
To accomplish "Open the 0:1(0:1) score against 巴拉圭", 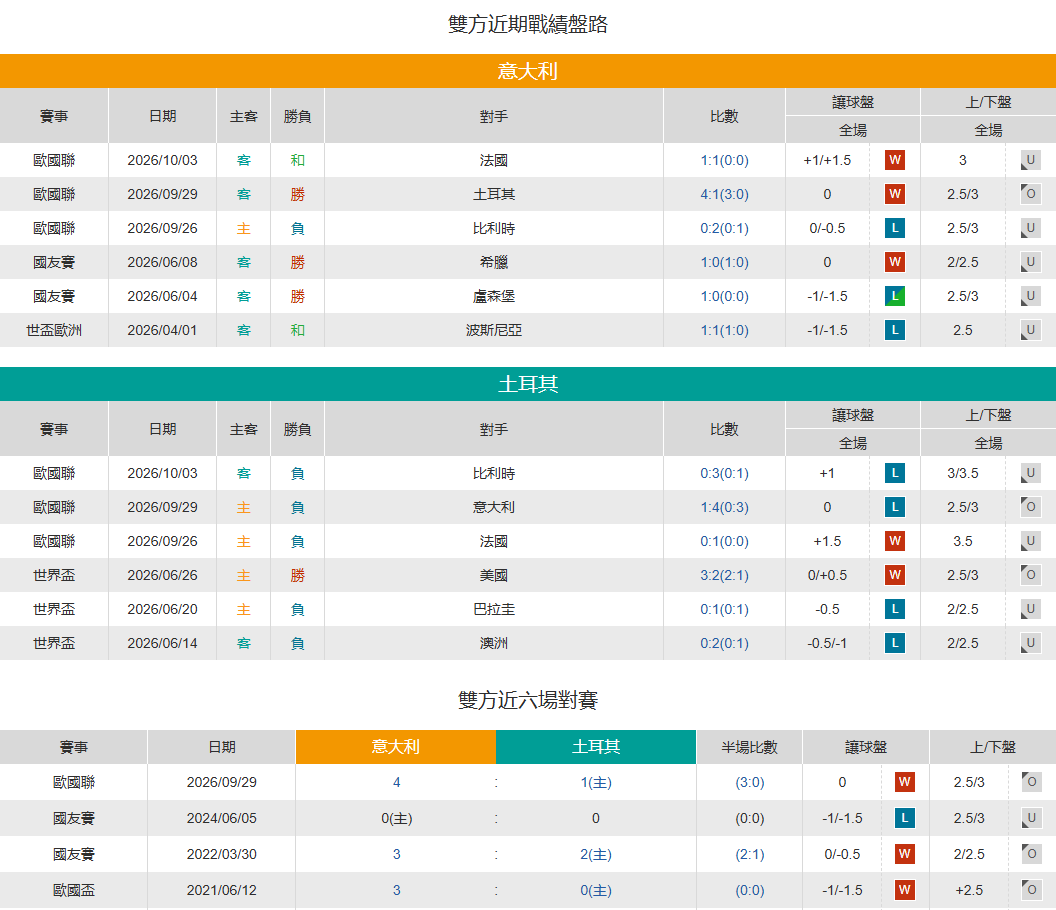I will 725,609.
